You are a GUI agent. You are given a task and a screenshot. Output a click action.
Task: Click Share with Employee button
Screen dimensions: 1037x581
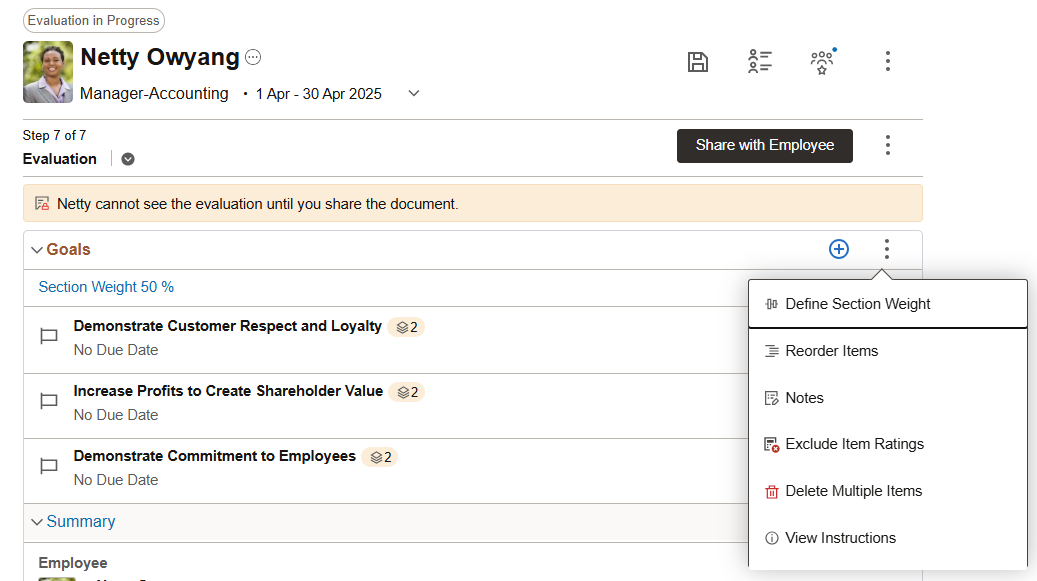(765, 145)
